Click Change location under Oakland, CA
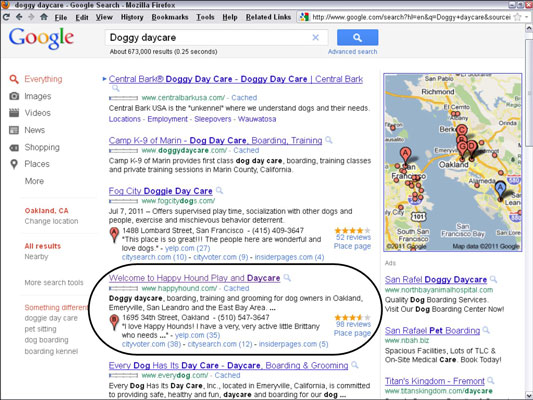The width and height of the screenshot is (533, 400). tap(51, 221)
